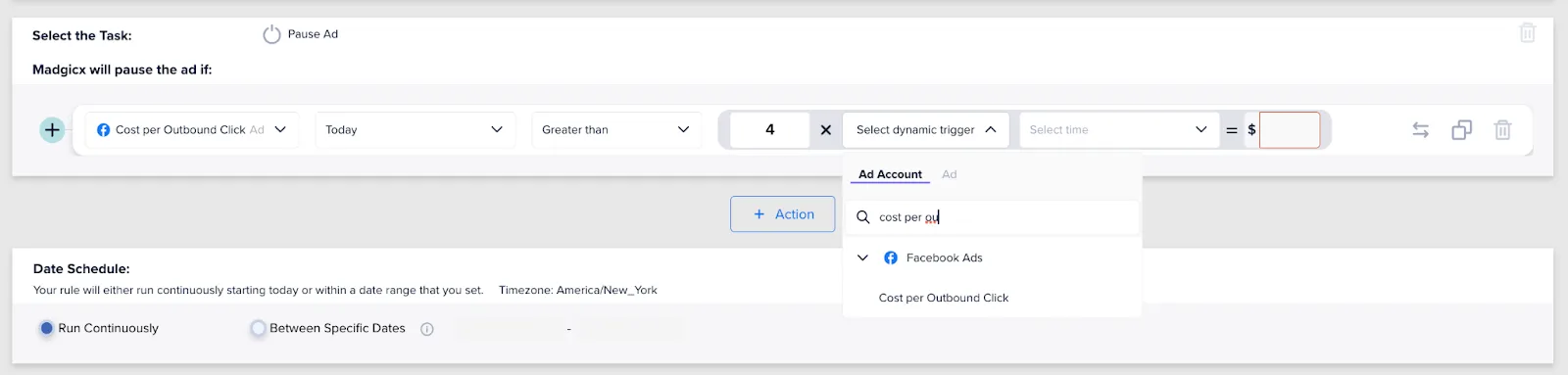1568x375 pixels.
Task: Click the Pause Ad task label
Action: [313, 34]
